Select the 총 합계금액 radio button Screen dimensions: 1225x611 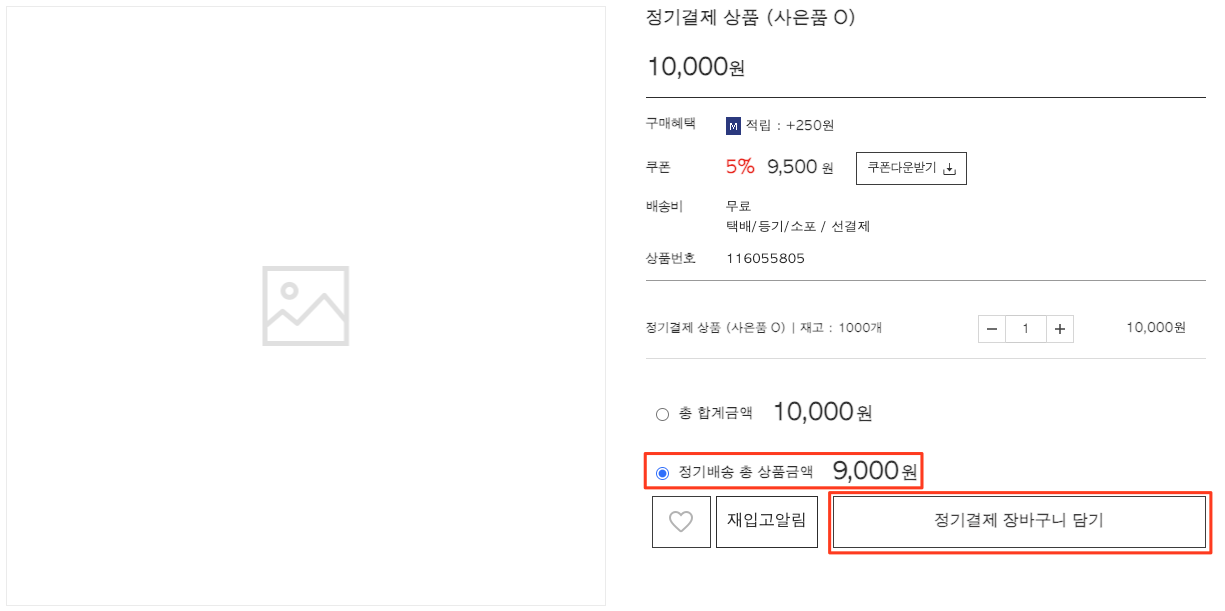[662, 414]
